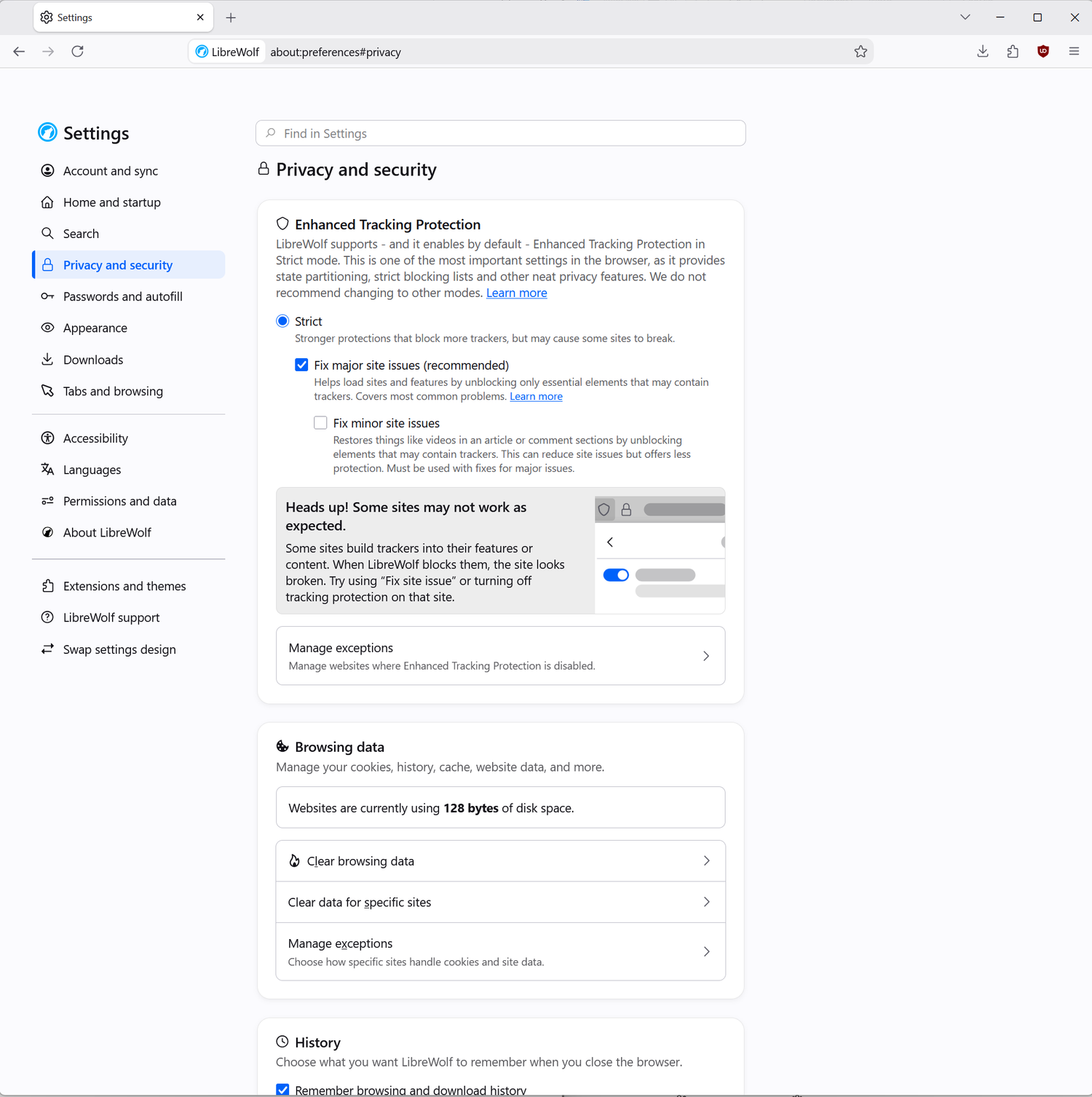
Task: Toggle Fix major site issues checkbox
Action: point(301,365)
